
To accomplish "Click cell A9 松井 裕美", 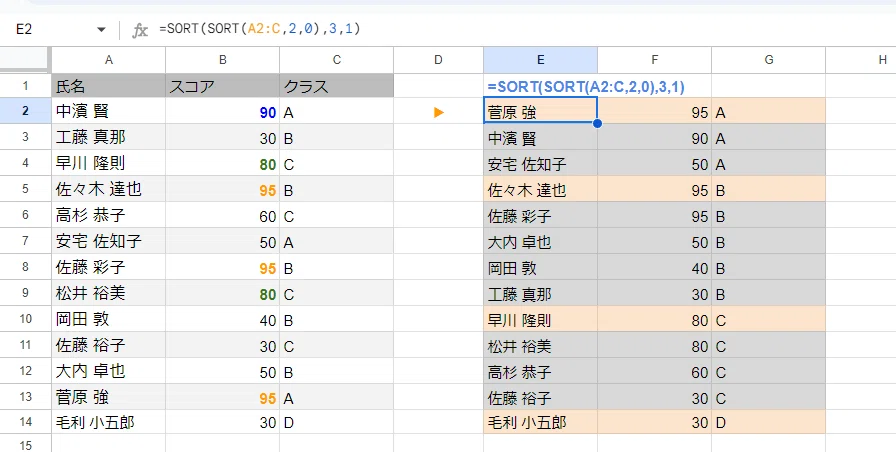I will click(109, 294).
